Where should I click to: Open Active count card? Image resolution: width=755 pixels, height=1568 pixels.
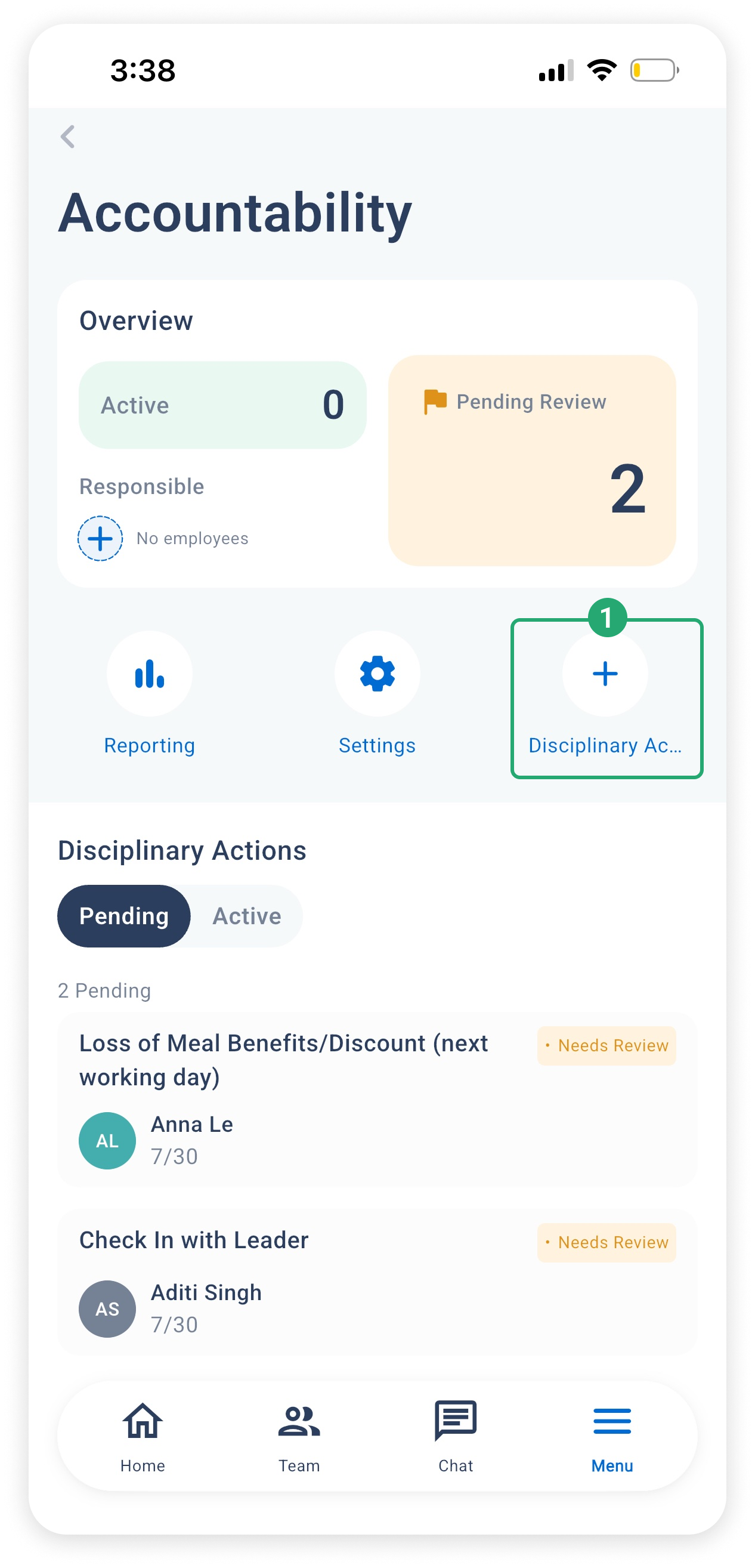pos(222,405)
